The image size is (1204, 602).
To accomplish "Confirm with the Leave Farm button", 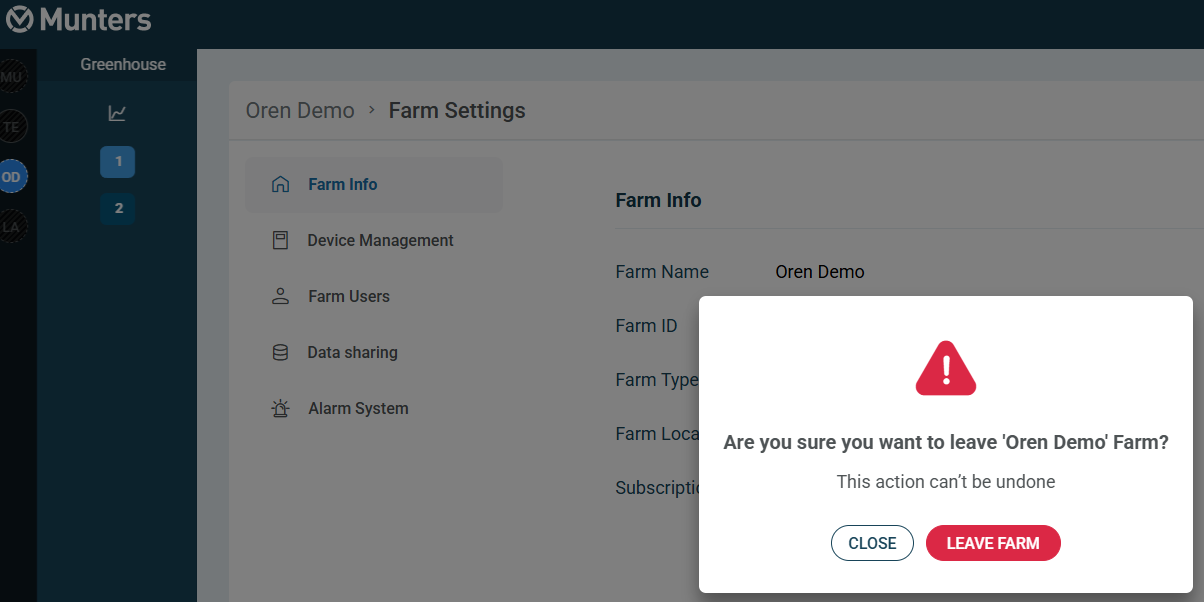I will 993,543.
